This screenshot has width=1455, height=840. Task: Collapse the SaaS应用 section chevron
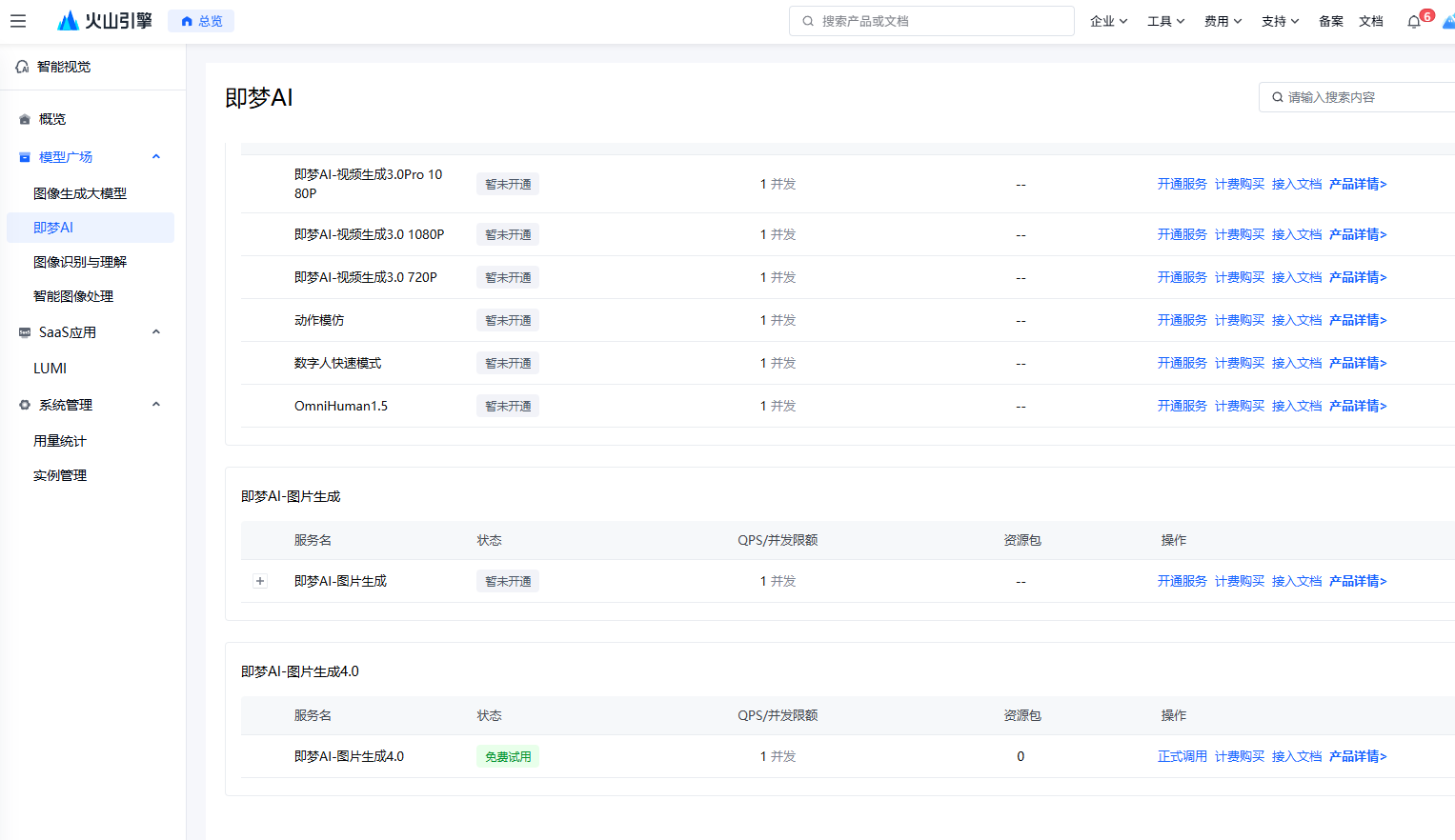coord(156,332)
